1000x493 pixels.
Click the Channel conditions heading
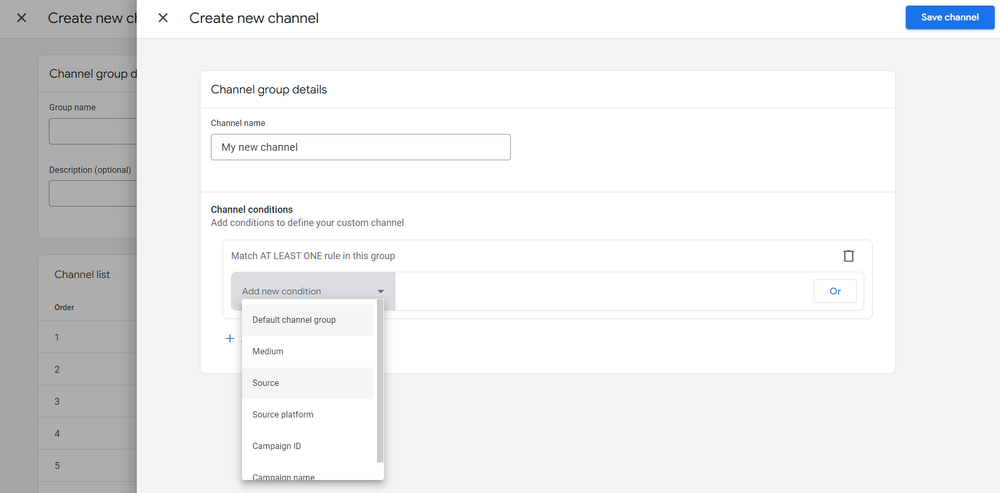pyautogui.click(x=252, y=209)
